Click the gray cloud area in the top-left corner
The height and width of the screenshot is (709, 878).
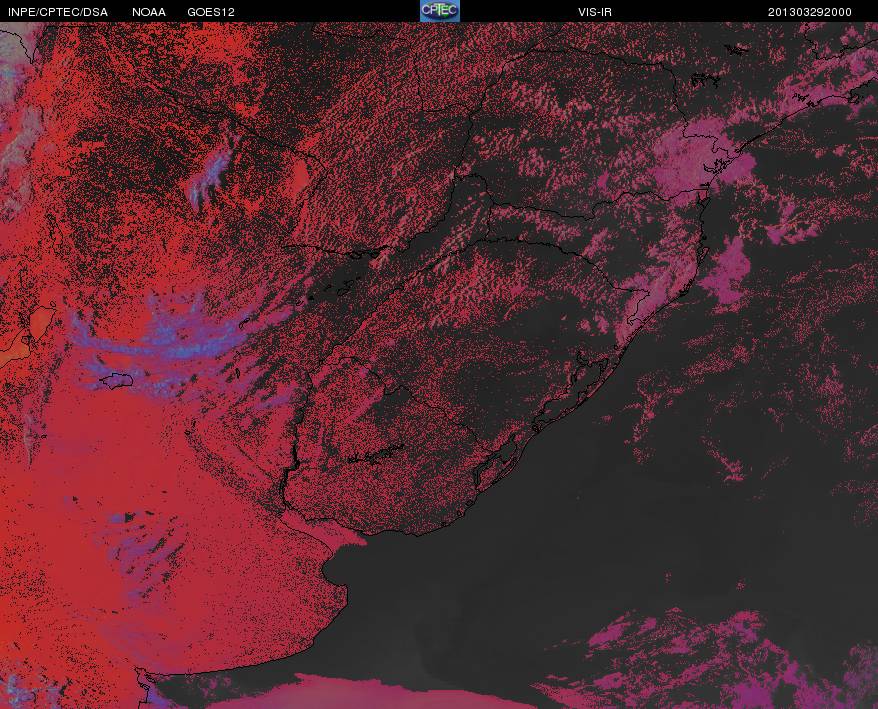pyautogui.click(x=17, y=112)
